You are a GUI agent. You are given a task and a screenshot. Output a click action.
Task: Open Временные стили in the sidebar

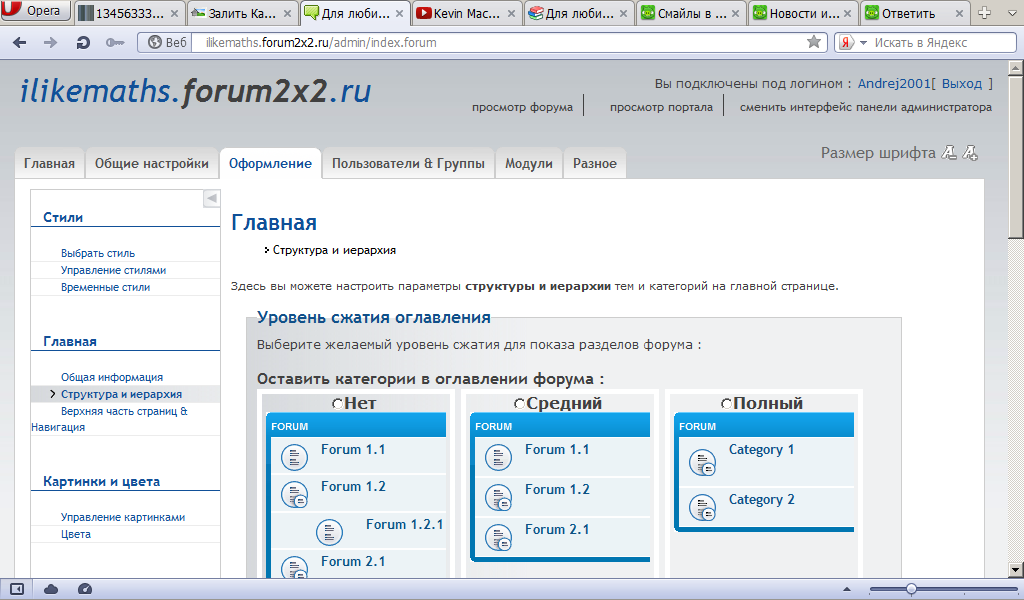105,287
